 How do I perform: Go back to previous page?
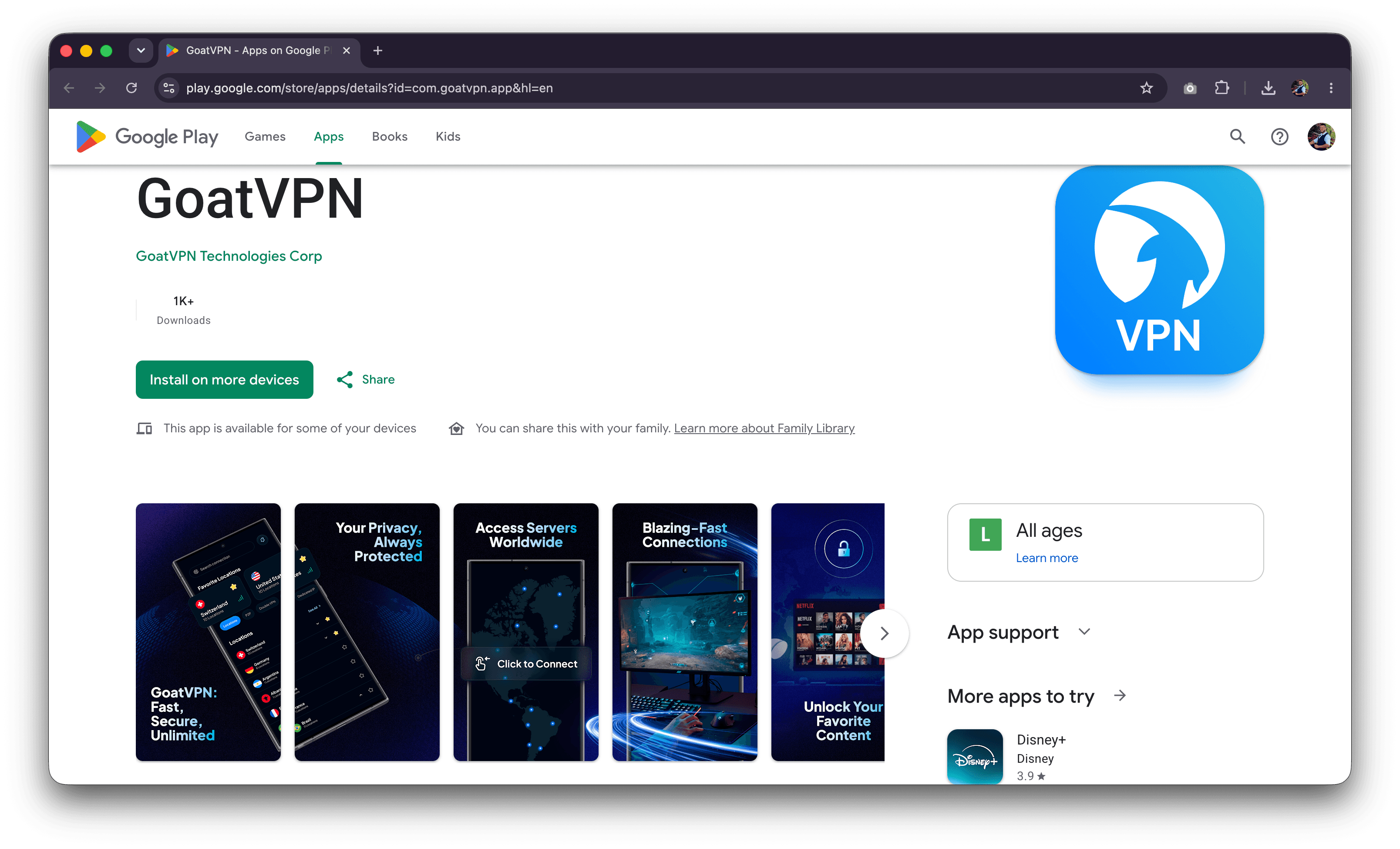tap(69, 88)
